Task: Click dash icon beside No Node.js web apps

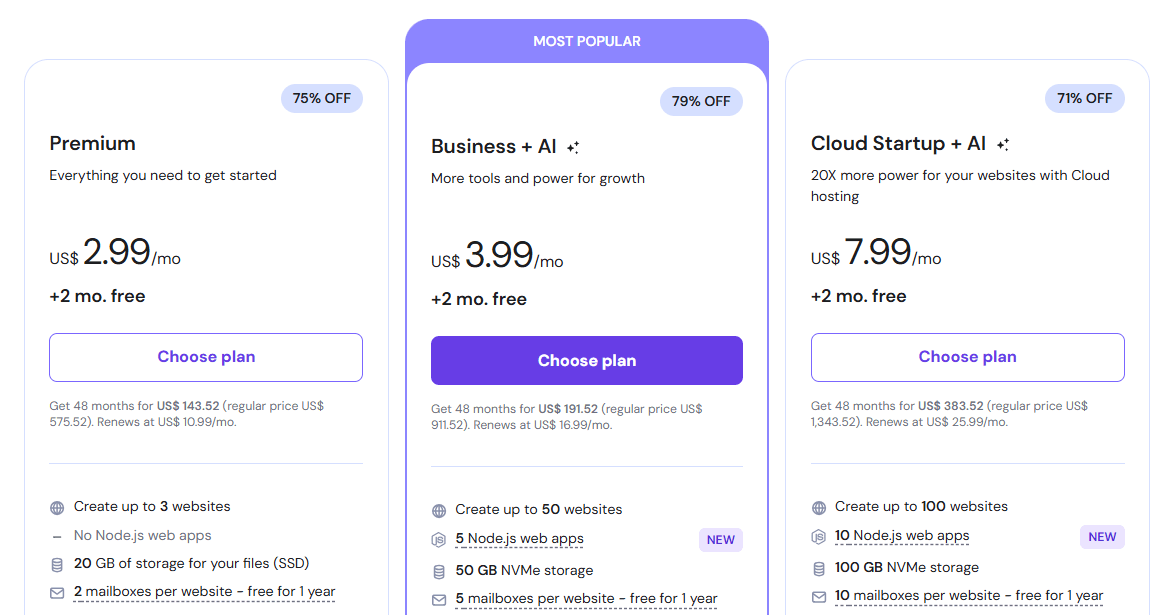Action: tap(57, 537)
